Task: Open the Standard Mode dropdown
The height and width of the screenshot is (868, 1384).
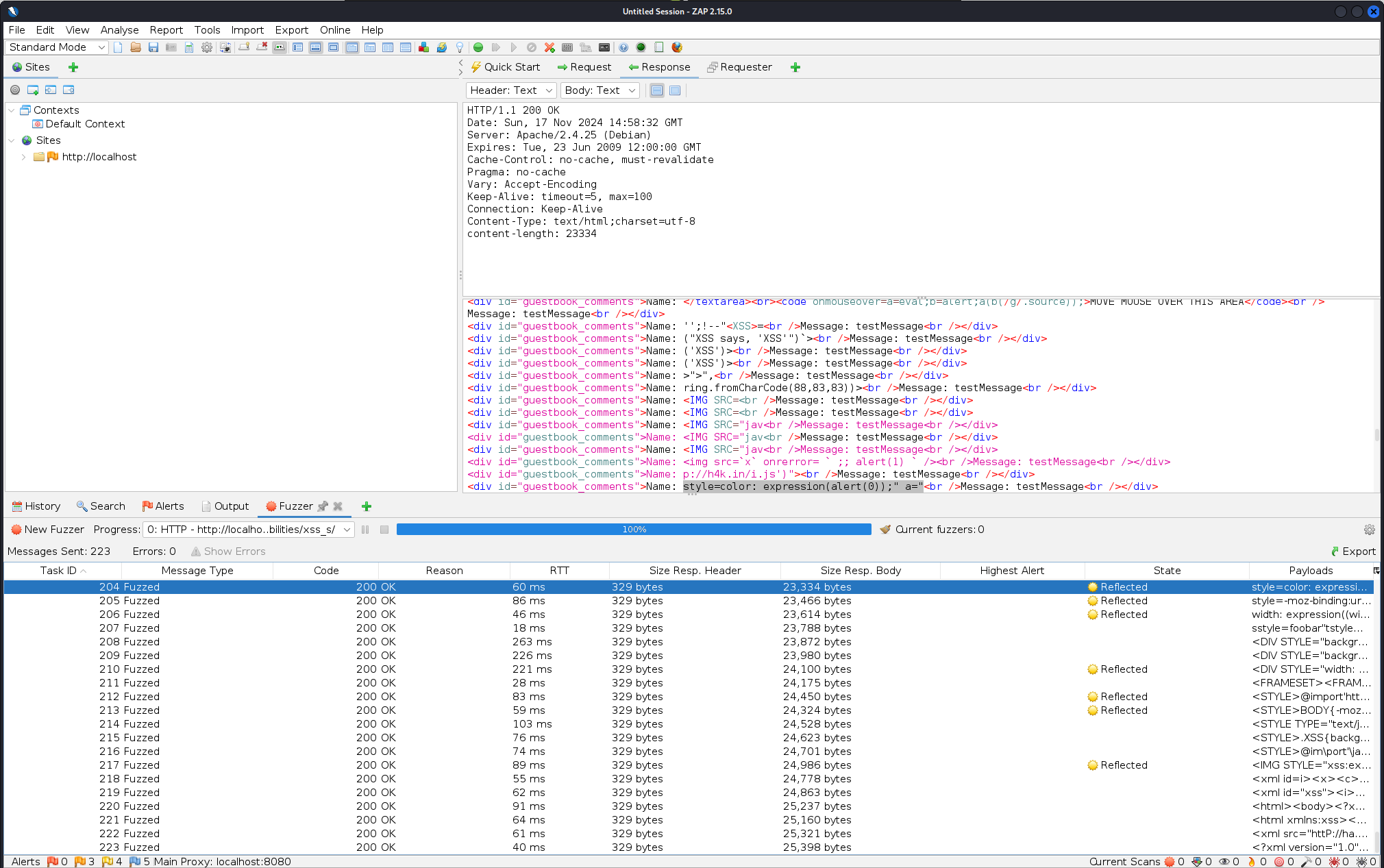Action: click(56, 47)
